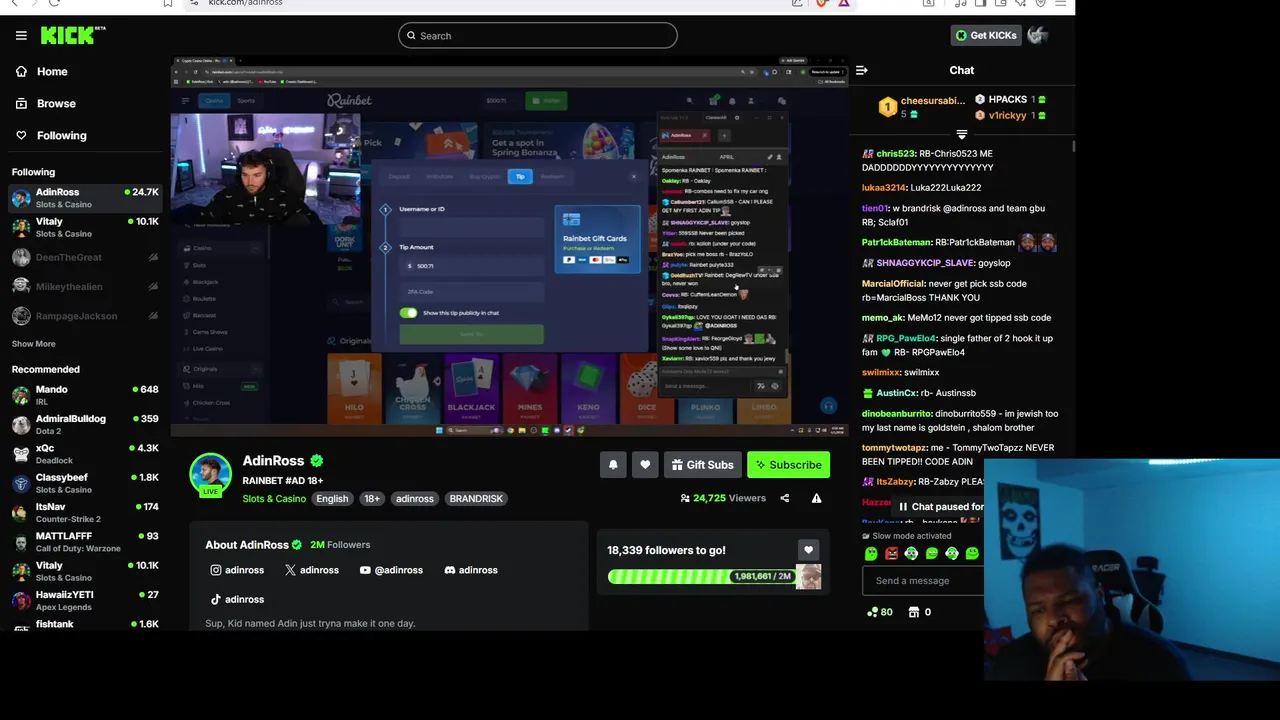Open Mikeythealien offline channel
The height and width of the screenshot is (720, 1280).
coord(85,286)
